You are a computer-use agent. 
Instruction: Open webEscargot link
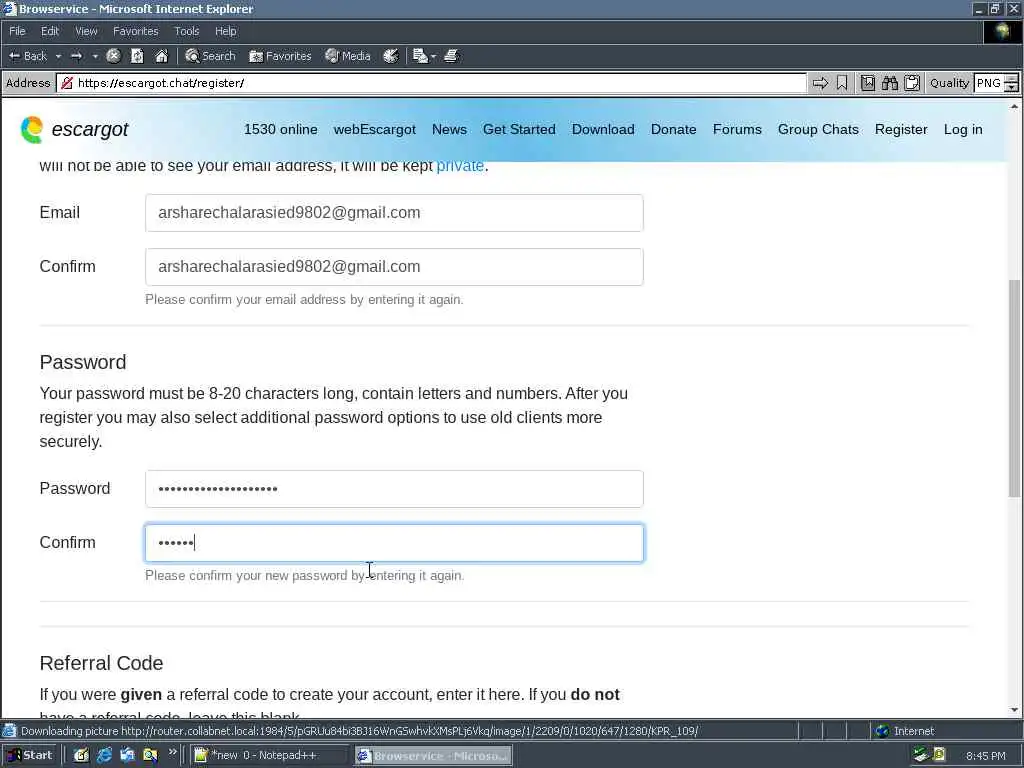374,129
